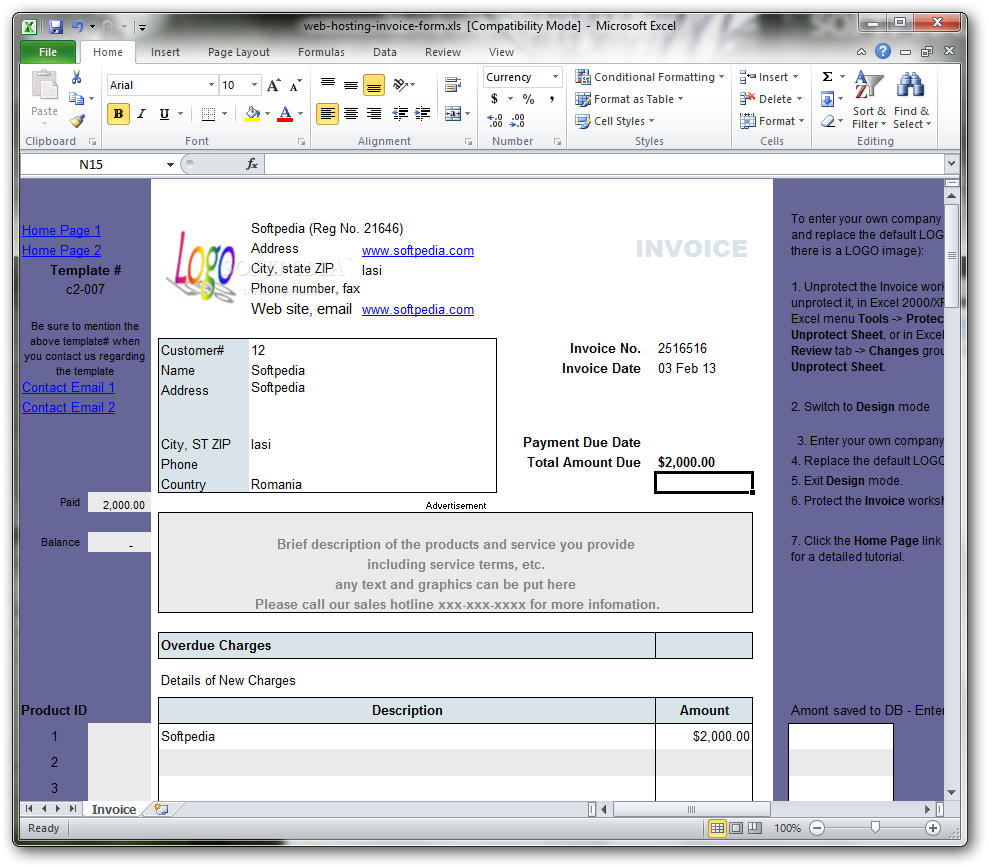Open the Name Box dropdown arrow
988x867 pixels.
(x=170, y=164)
